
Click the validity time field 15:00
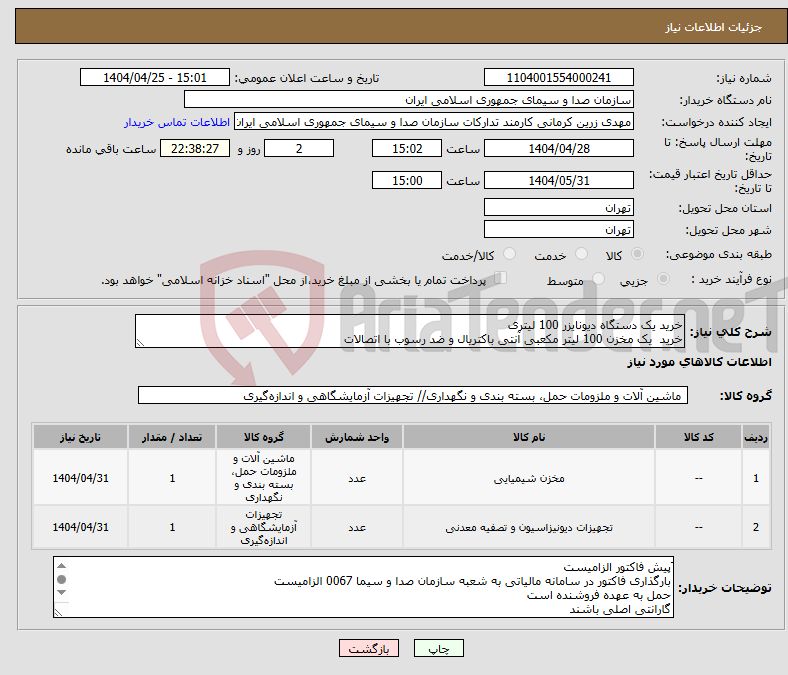407,180
